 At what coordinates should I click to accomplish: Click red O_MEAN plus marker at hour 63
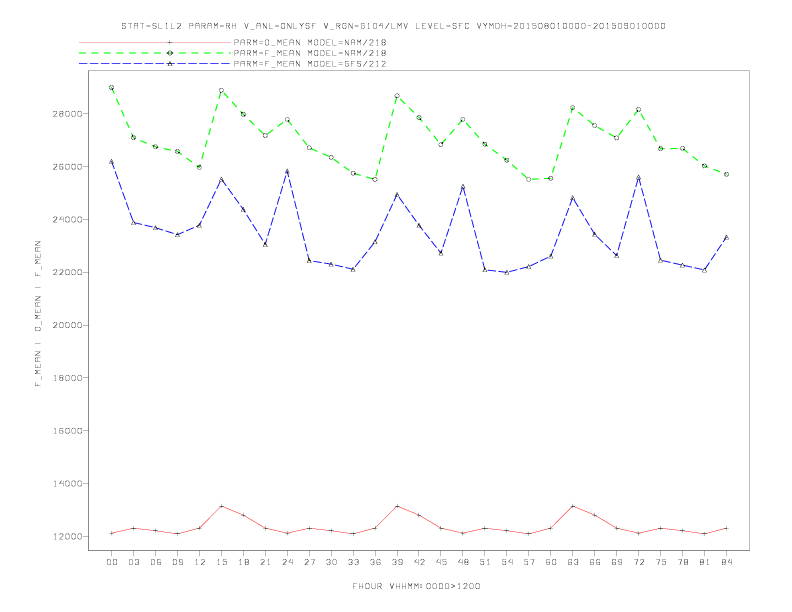[x=573, y=506]
